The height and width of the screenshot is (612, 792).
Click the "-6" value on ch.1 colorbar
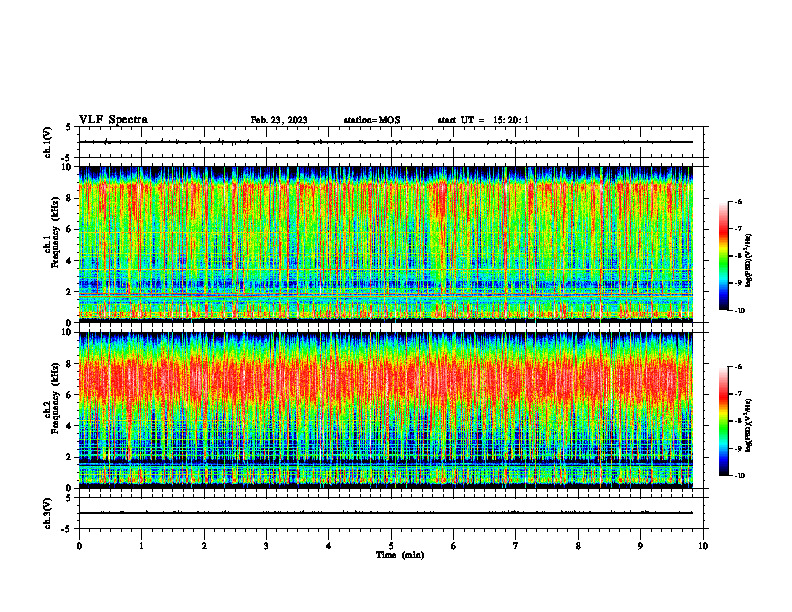[738, 202]
